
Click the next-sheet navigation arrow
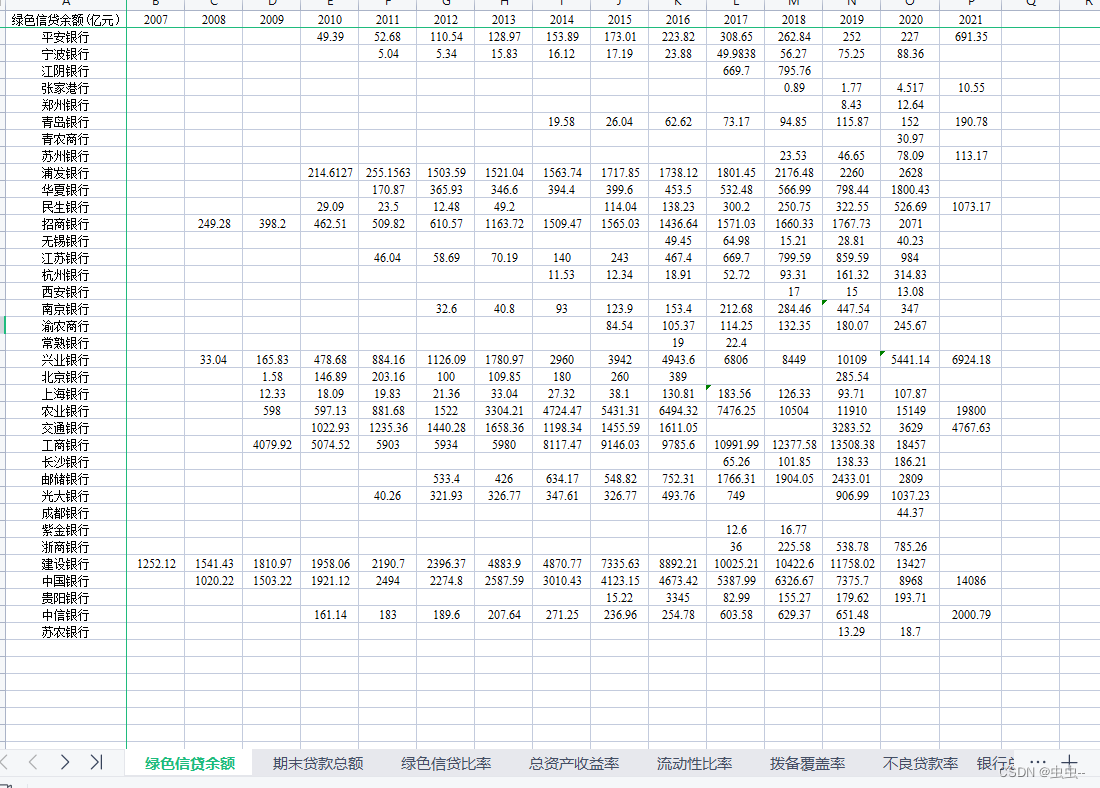(x=64, y=762)
